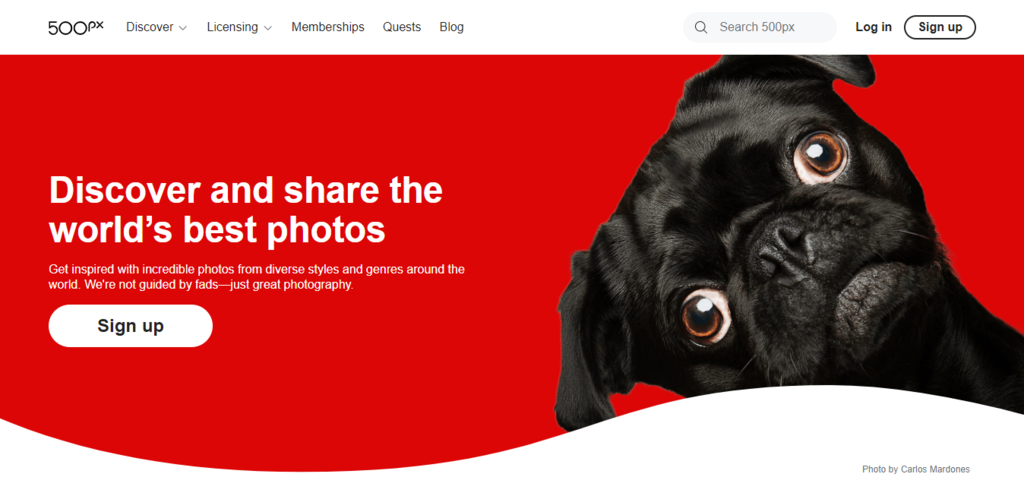Screen dimensions: 1024x496
Task: Click the black pug's lower eye
Action: 706,316
